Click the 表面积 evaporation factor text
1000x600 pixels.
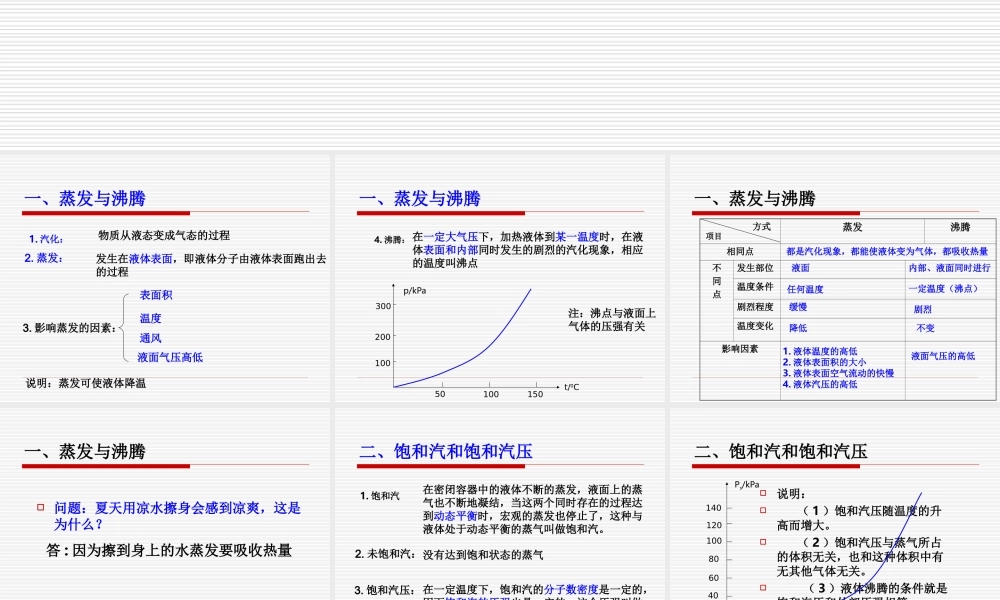(x=154, y=294)
